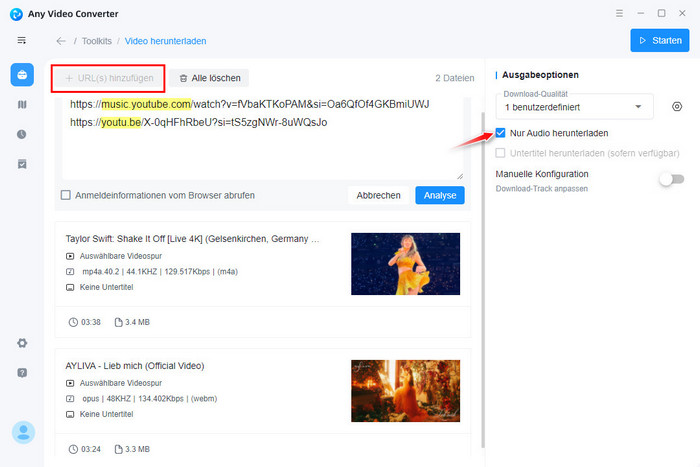Collapse the sidebar with the menu toggle icon
700x467 pixels.
(x=21, y=41)
